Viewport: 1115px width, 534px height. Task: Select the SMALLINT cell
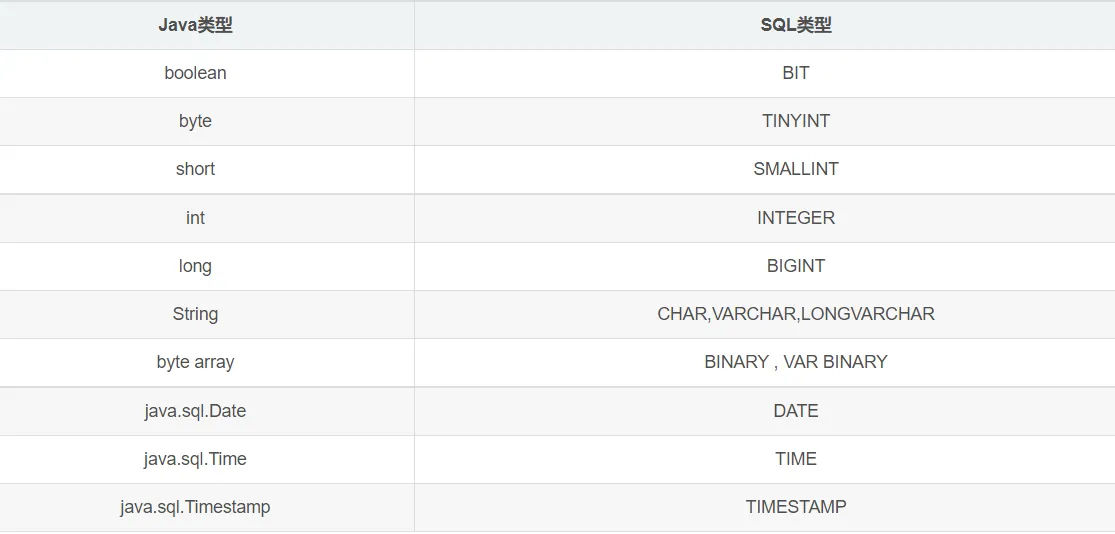(x=795, y=169)
